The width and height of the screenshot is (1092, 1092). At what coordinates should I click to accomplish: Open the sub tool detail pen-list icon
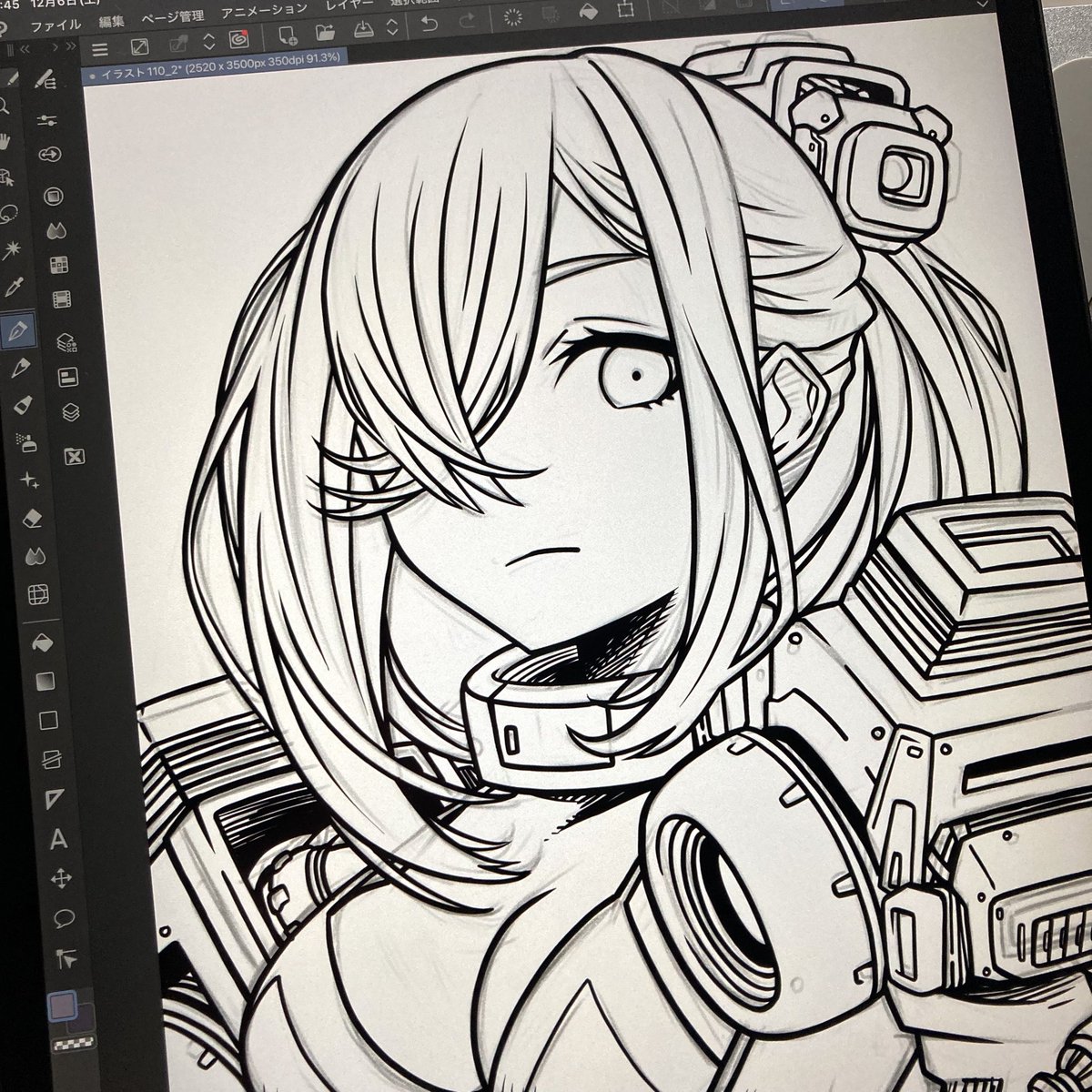point(45,80)
